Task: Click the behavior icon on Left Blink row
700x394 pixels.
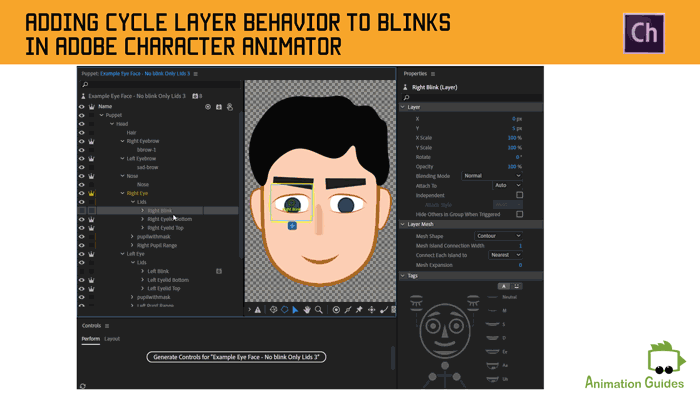Action: tap(219, 271)
